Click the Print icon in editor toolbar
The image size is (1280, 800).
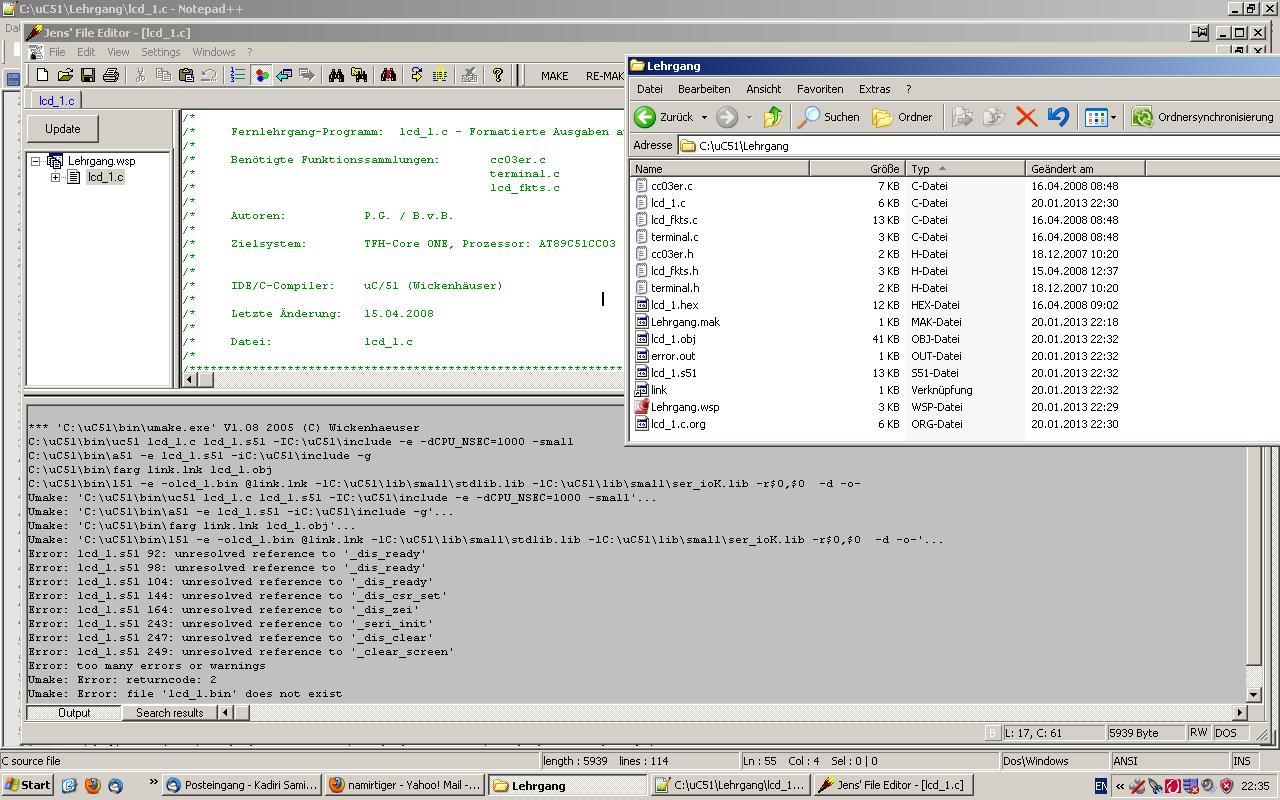[x=111, y=75]
